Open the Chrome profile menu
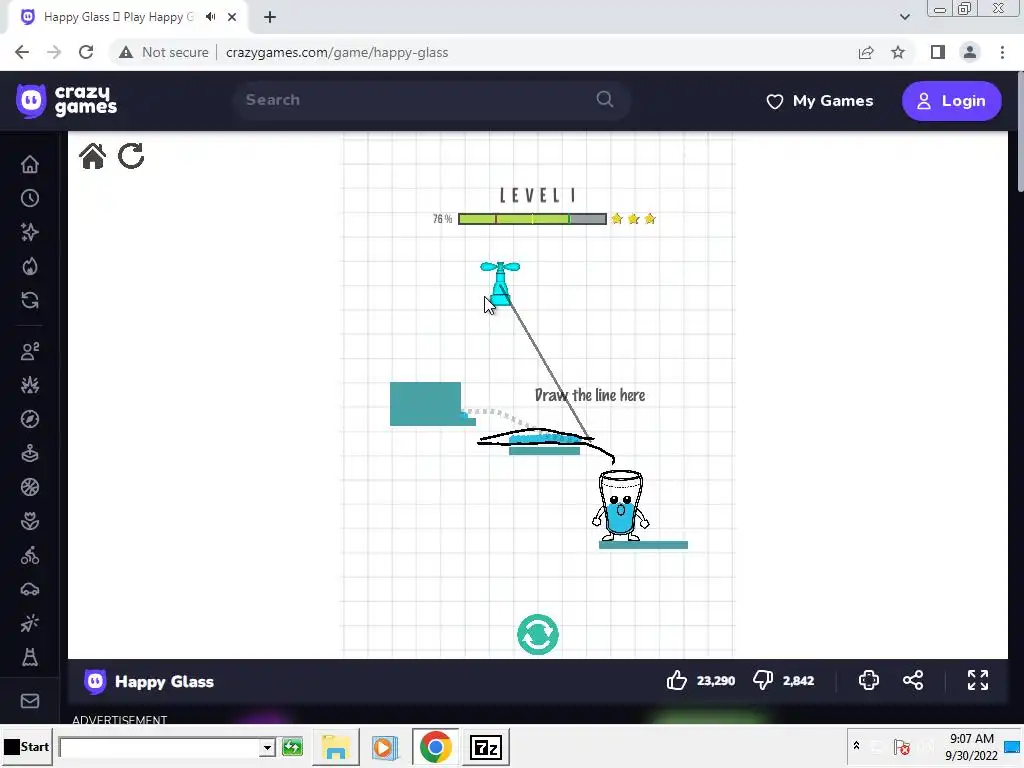The height and width of the screenshot is (768, 1024). 970,52
